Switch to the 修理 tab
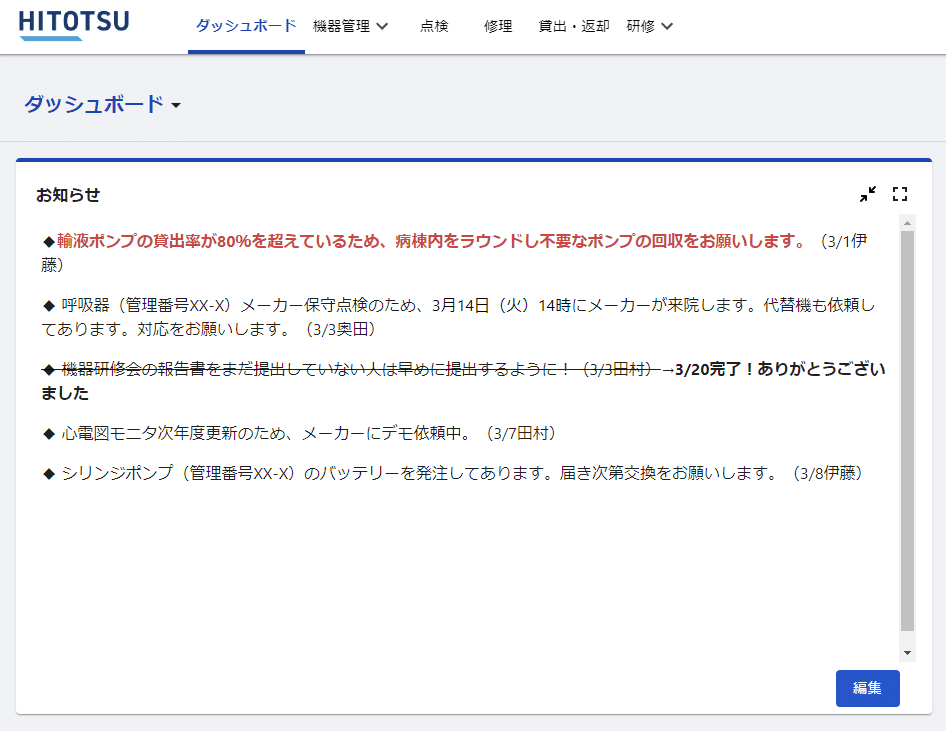Screen dimensions: 946x731 [x=498, y=26]
